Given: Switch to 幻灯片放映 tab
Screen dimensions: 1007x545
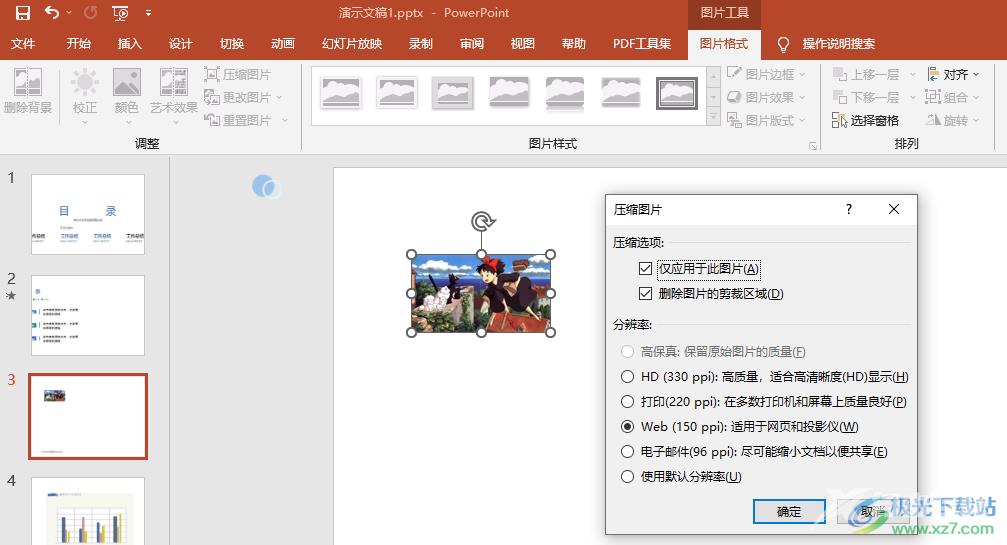Looking at the screenshot, I should [x=352, y=44].
